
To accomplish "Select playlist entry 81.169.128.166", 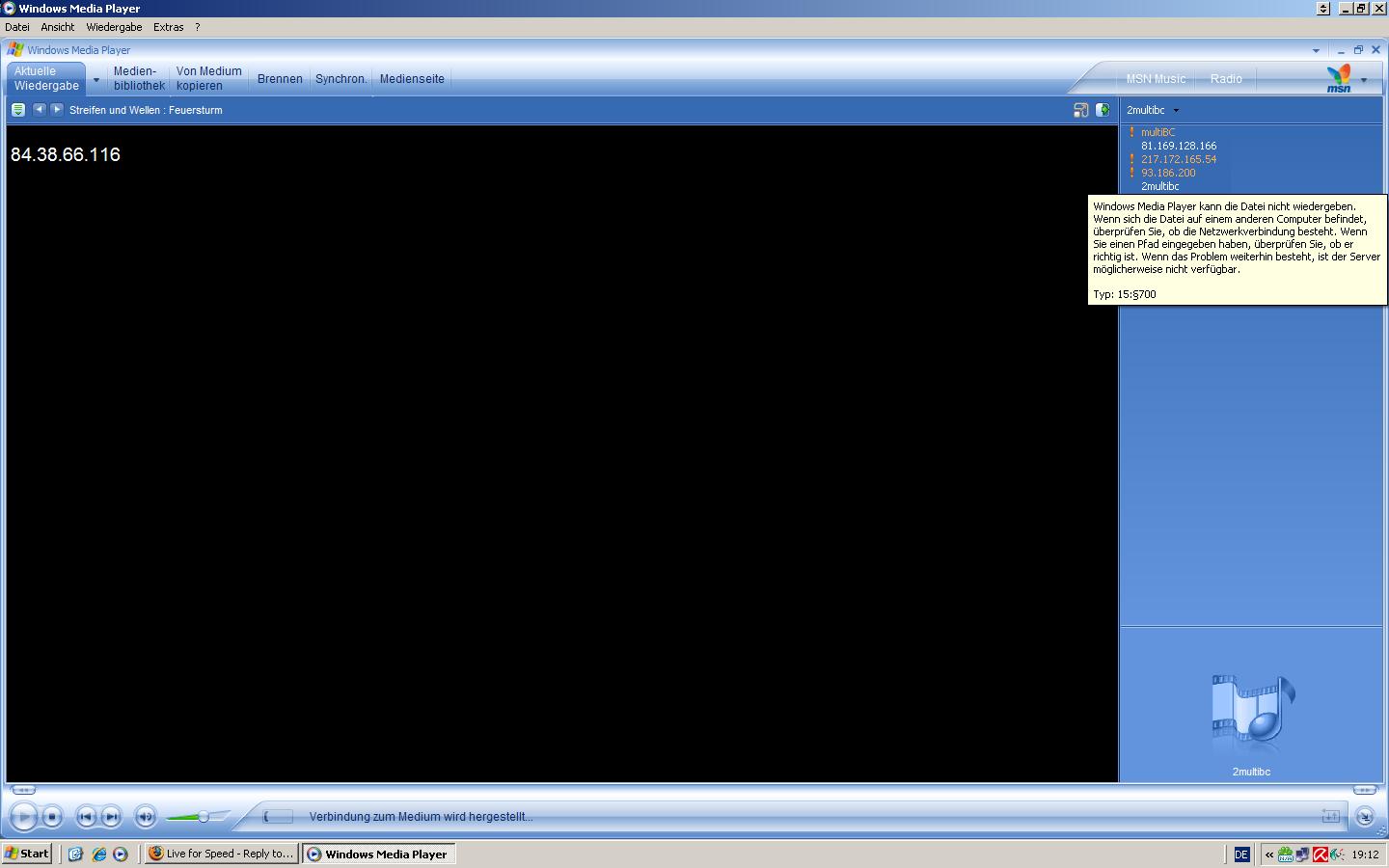I will point(1179,146).
